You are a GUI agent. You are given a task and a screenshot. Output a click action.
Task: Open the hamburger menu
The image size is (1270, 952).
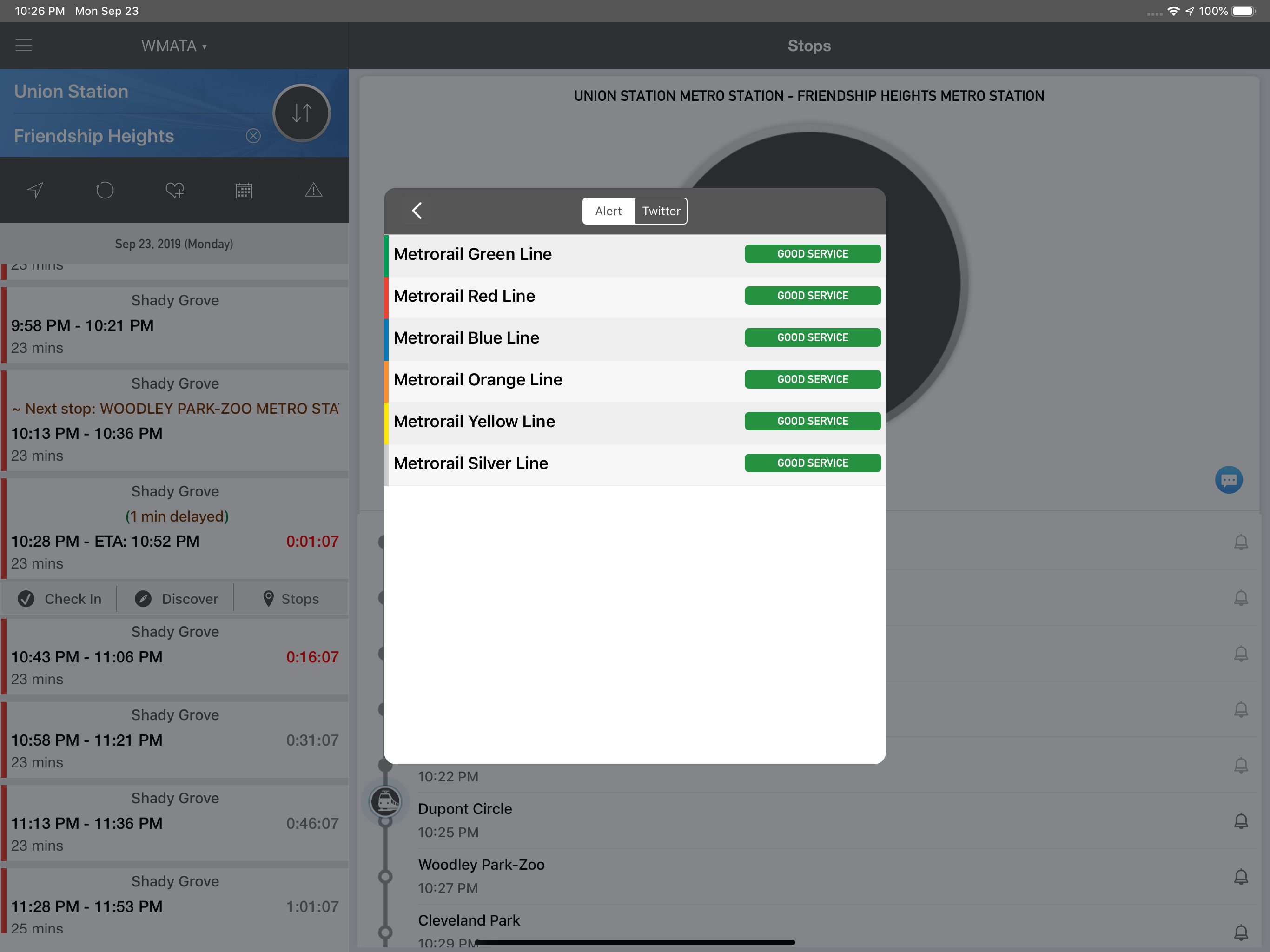point(24,46)
